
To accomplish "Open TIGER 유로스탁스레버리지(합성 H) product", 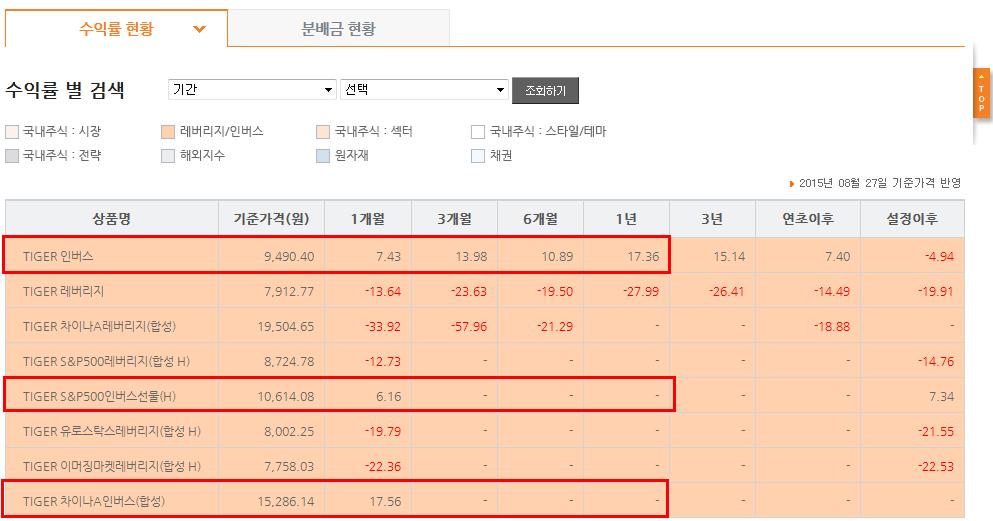I will tap(112, 431).
